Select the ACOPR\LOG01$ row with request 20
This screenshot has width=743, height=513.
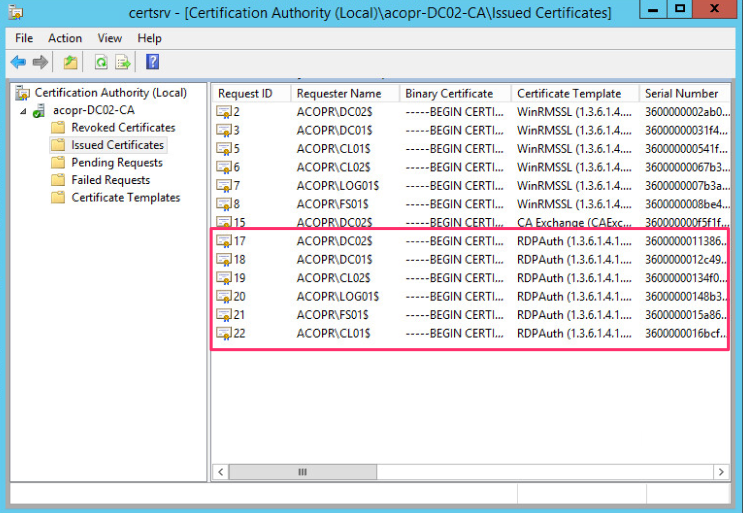click(x=471, y=297)
